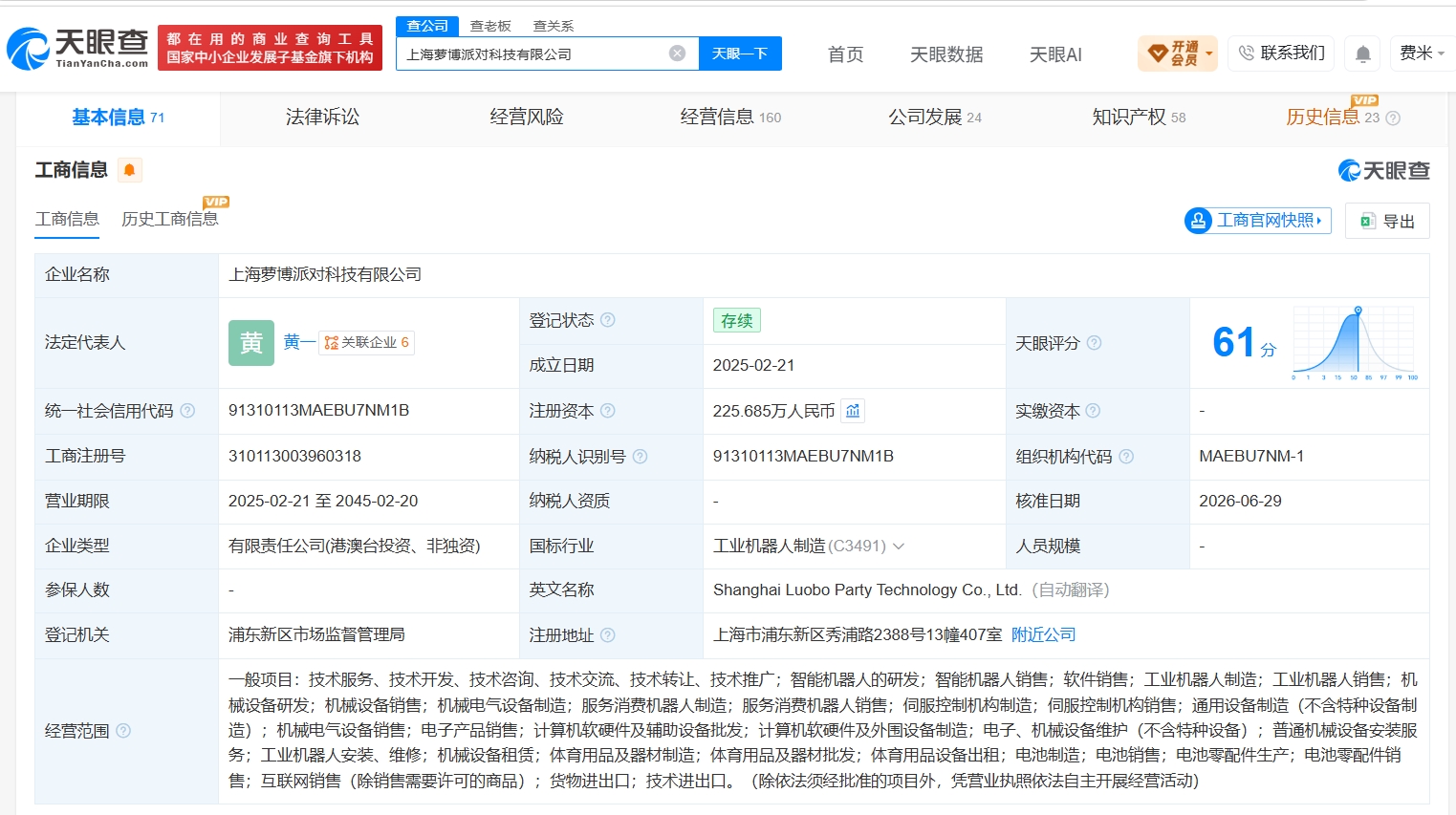This screenshot has height=815, width=1456.
Task: Go to 首页 nav link
Action: click(846, 54)
